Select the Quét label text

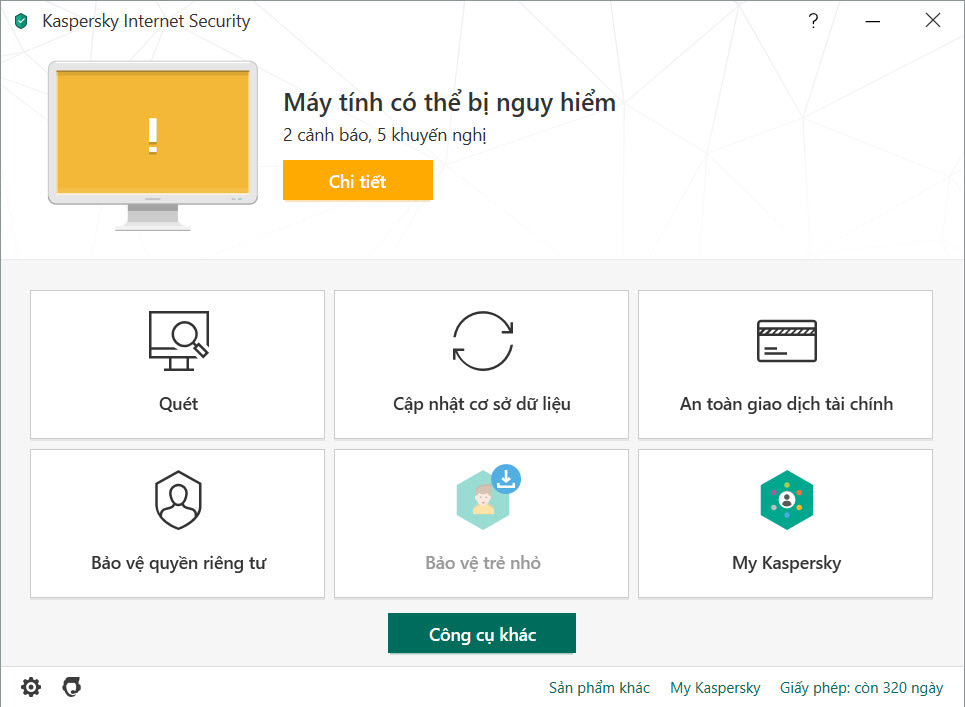tap(178, 404)
